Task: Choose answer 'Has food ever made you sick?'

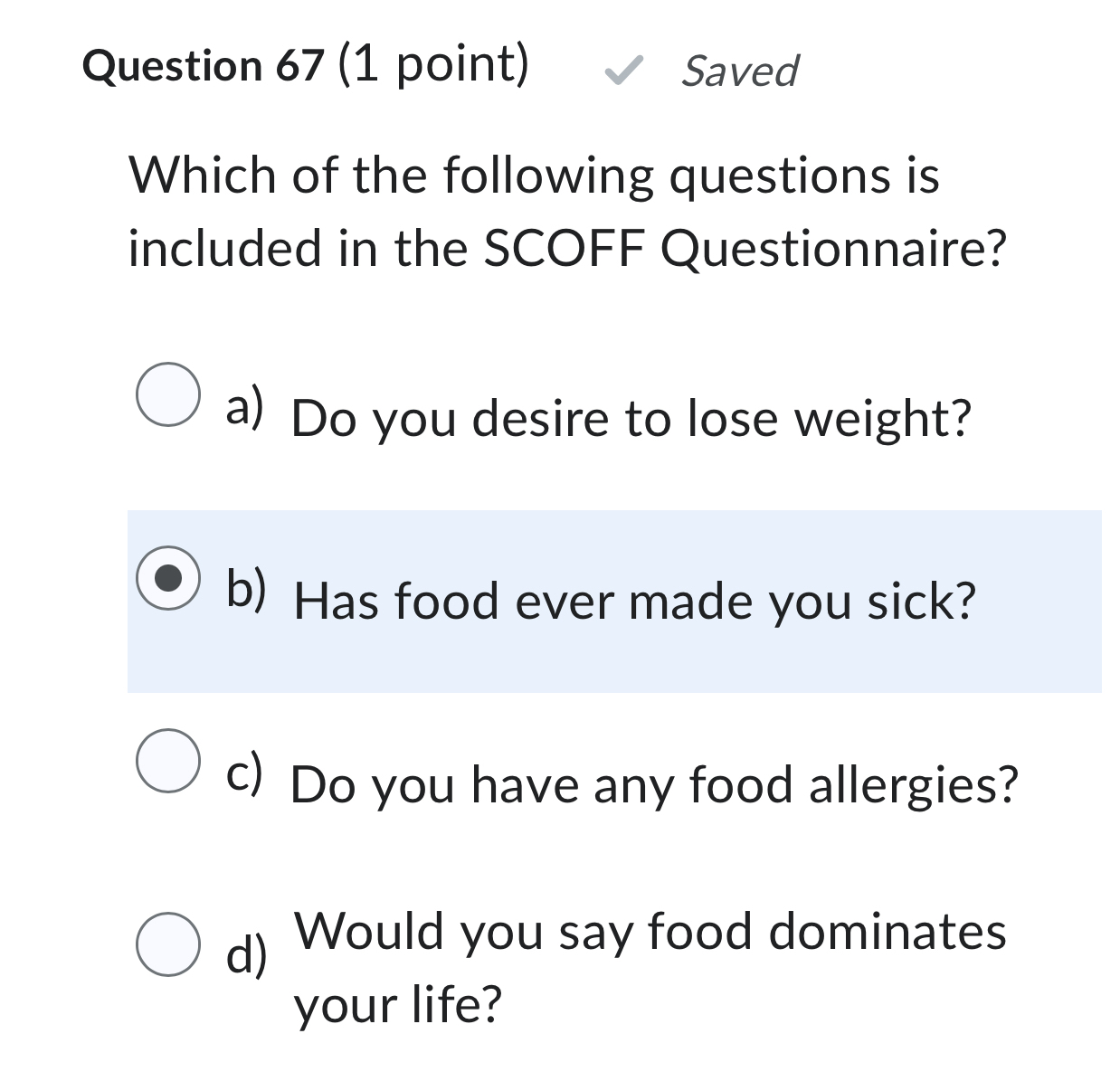Action: [634, 600]
